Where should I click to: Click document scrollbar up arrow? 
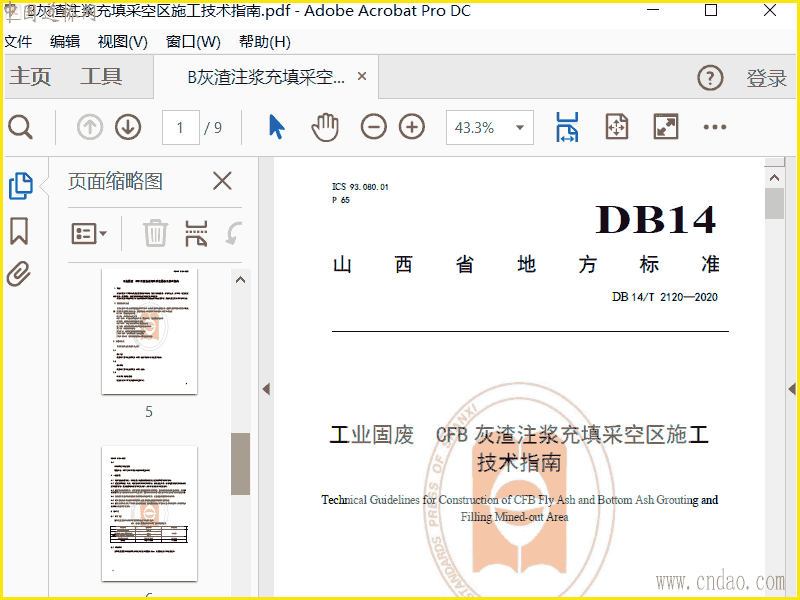774,178
